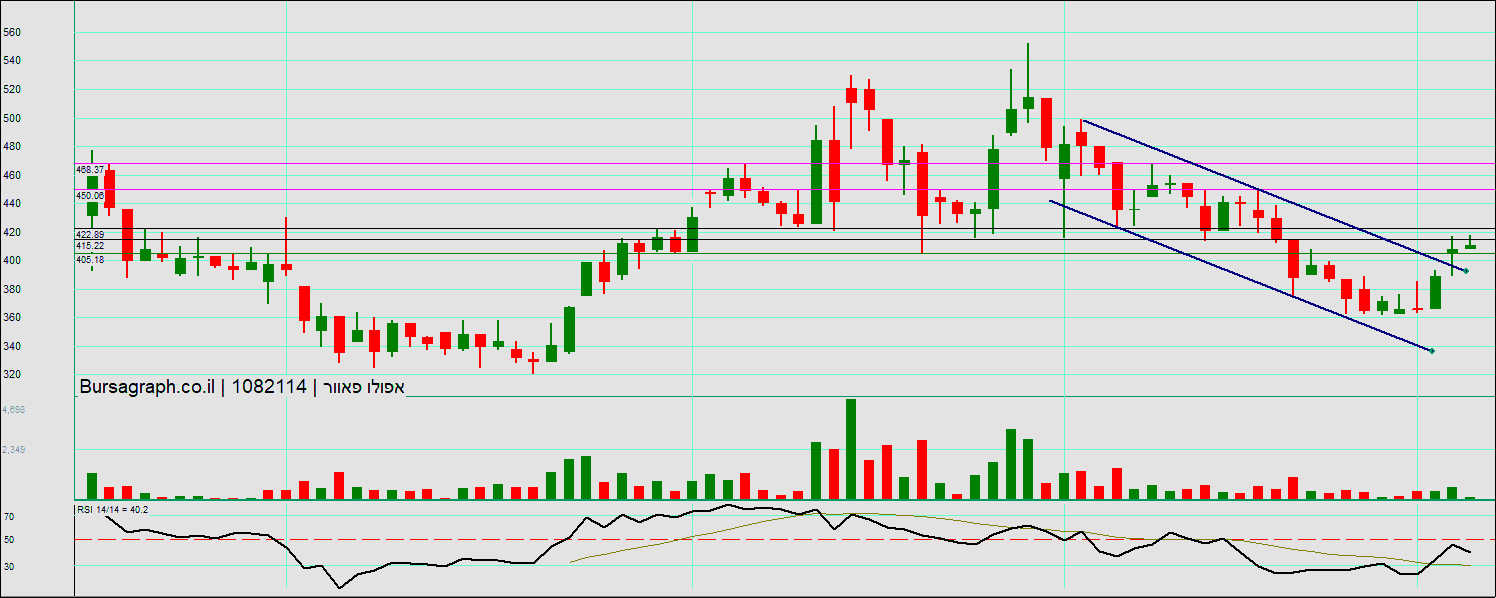1496x598 pixels.
Task: Select the upper channel line's right endpoint marker
Action: [1466, 271]
